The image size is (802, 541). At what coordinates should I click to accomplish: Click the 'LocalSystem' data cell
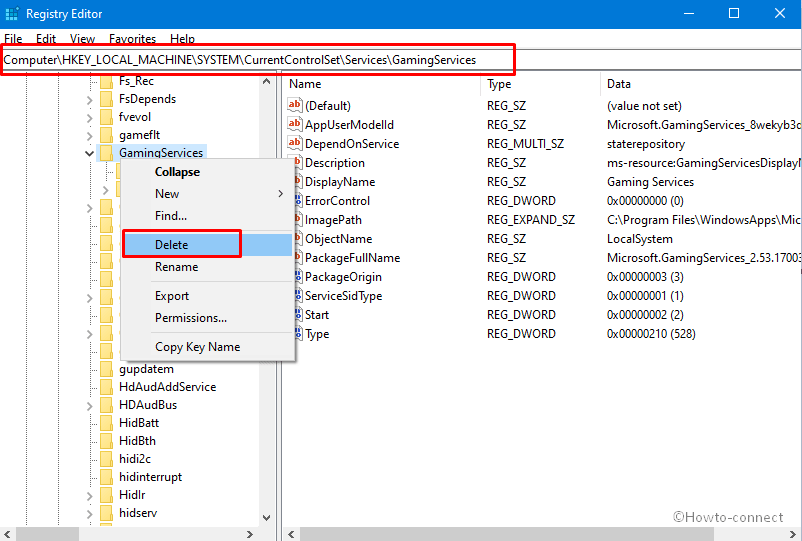point(639,239)
